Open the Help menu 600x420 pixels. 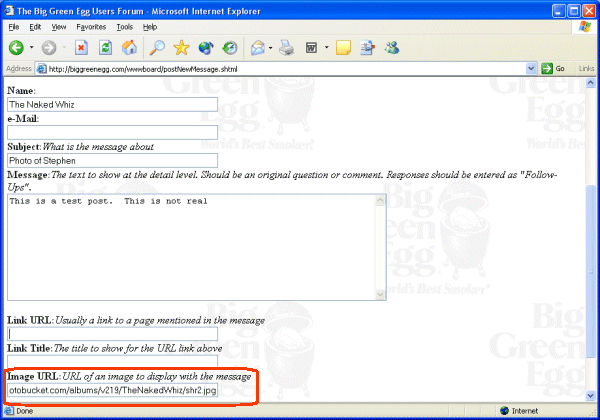point(150,27)
